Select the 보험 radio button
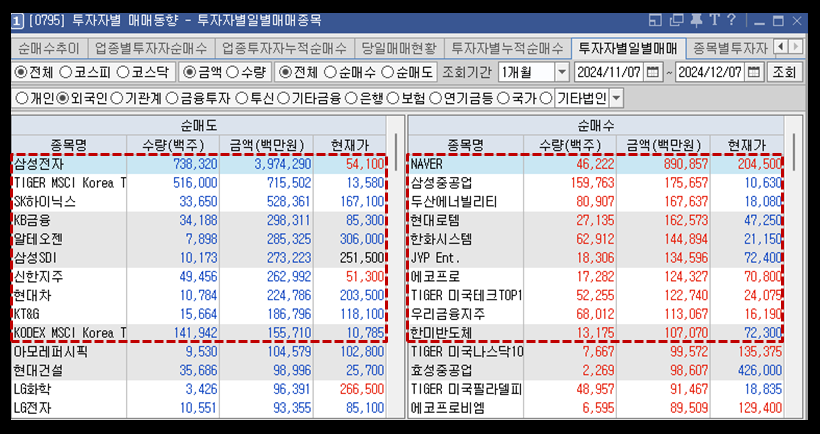Viewport: 820px width, 434px height. point(393,98)
